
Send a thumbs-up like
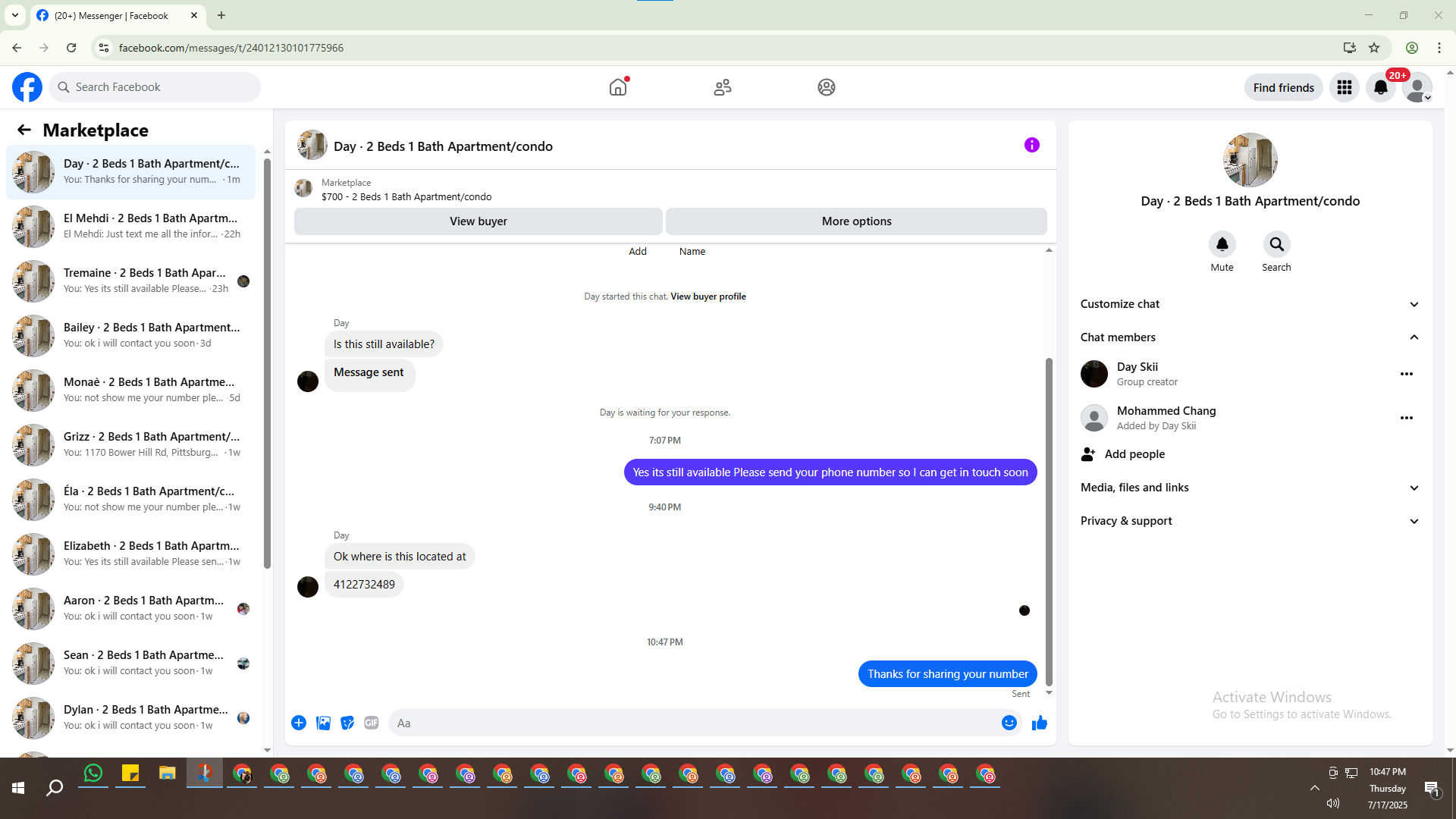tap(1040, 723)
